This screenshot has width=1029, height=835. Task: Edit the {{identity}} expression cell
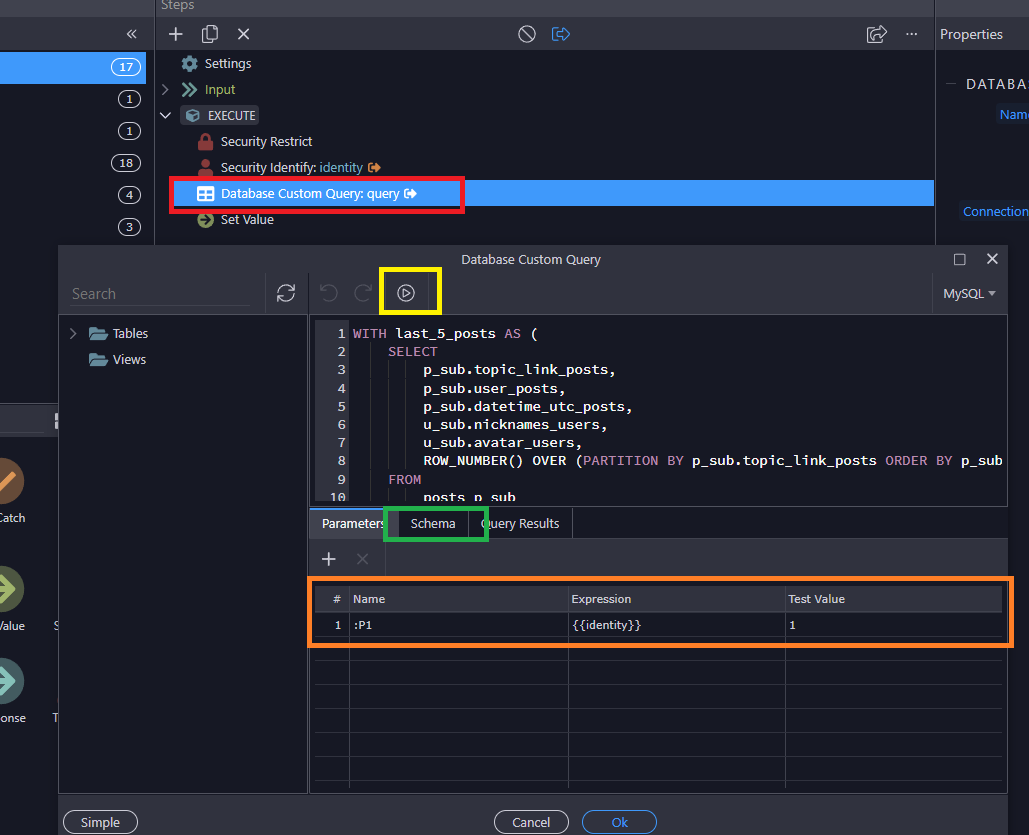(x=677, y=625)
